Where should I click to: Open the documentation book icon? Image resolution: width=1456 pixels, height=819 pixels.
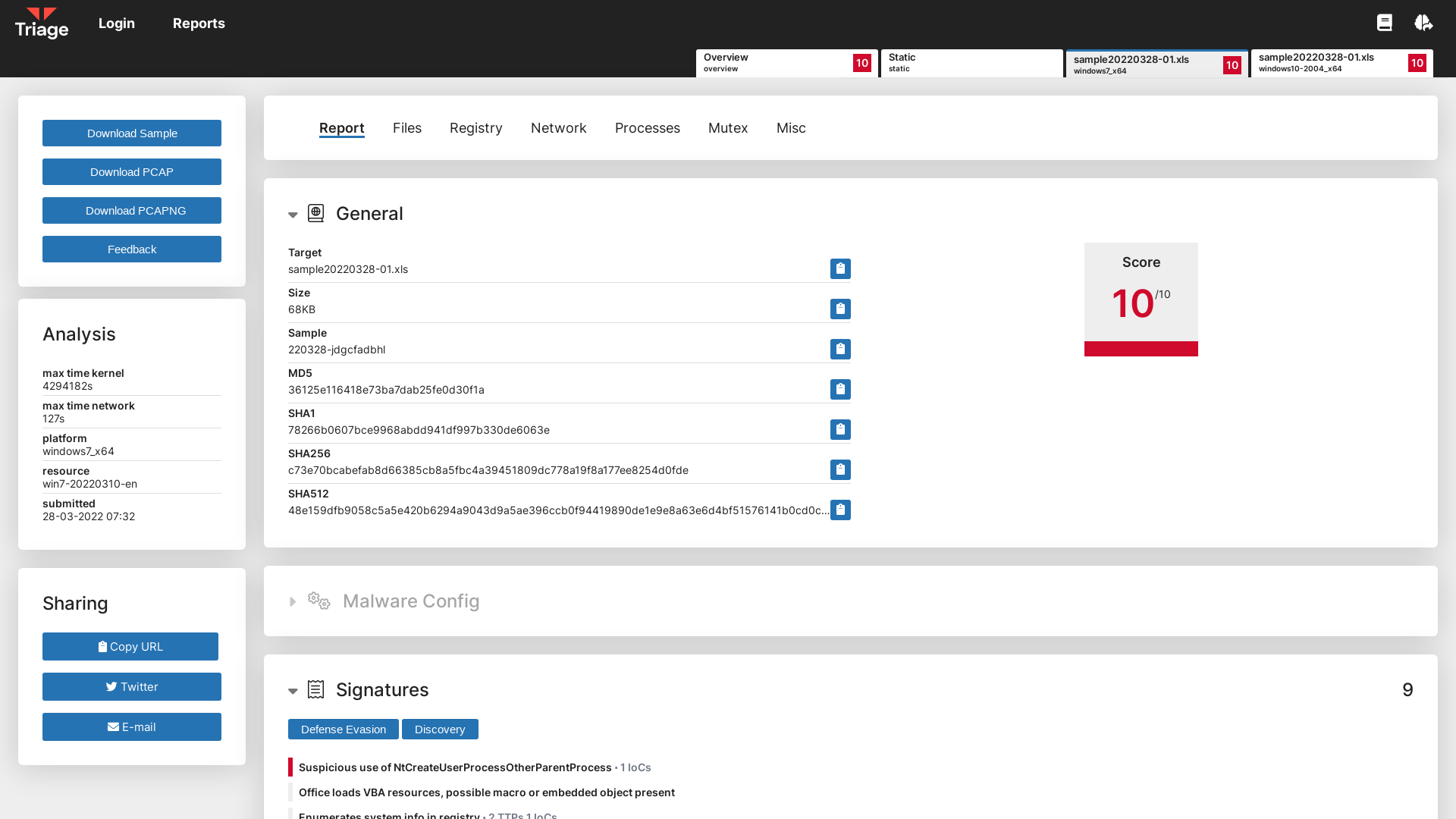tap(1385, 23)
